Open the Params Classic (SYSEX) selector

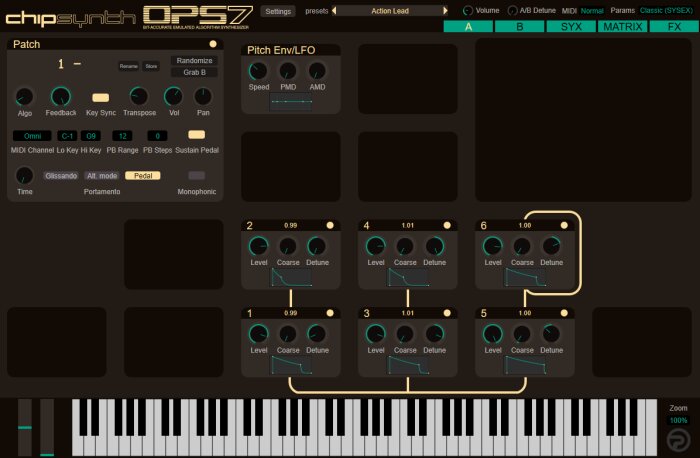pyautogui.click(x=666, y=10)
